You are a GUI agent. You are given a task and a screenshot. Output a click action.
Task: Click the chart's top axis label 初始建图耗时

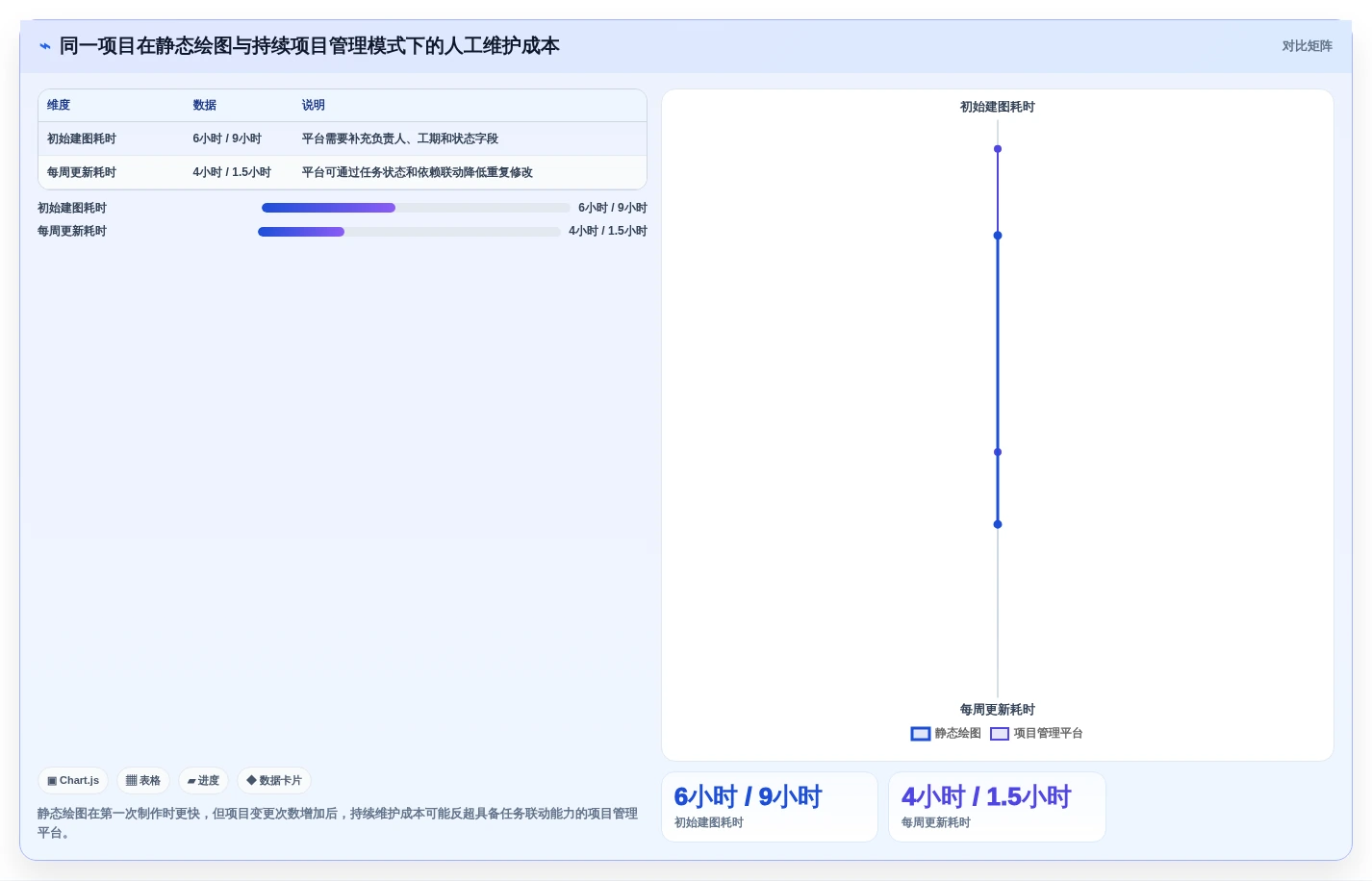click(998, 107)
